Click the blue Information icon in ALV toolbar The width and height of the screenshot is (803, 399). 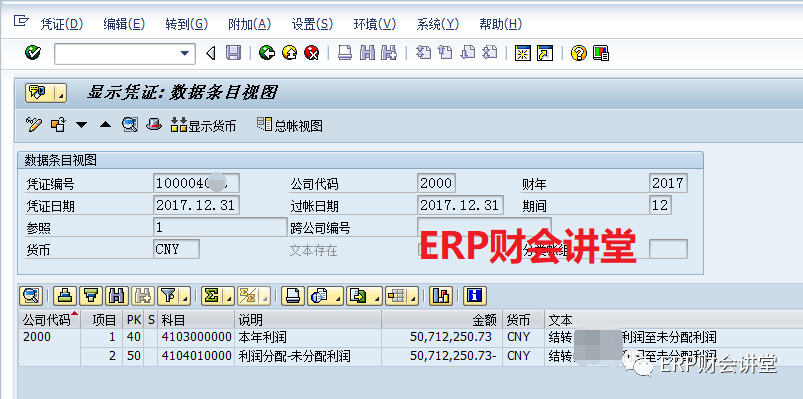point(474,296)
